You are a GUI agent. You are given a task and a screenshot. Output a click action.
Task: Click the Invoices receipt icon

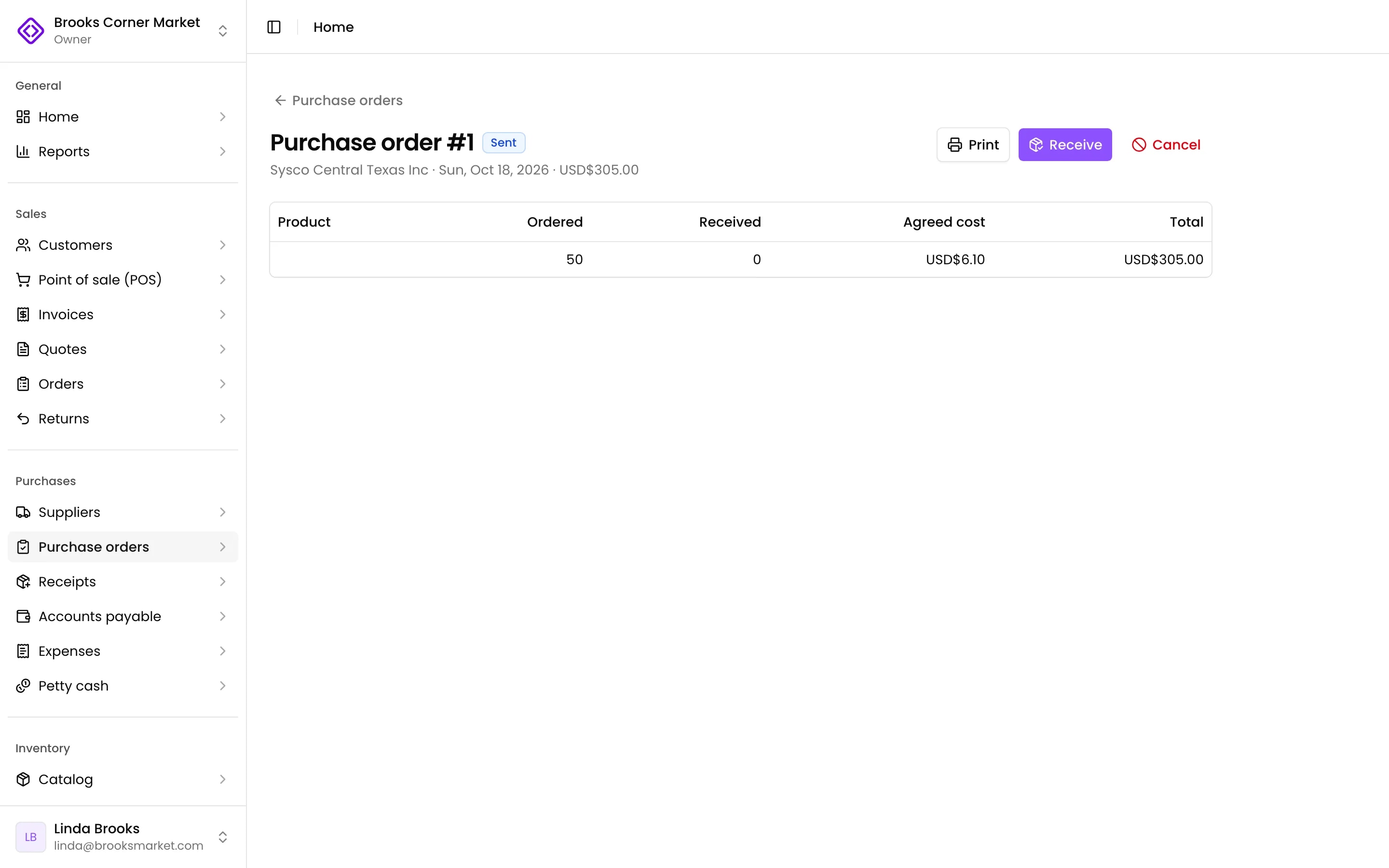23,314
